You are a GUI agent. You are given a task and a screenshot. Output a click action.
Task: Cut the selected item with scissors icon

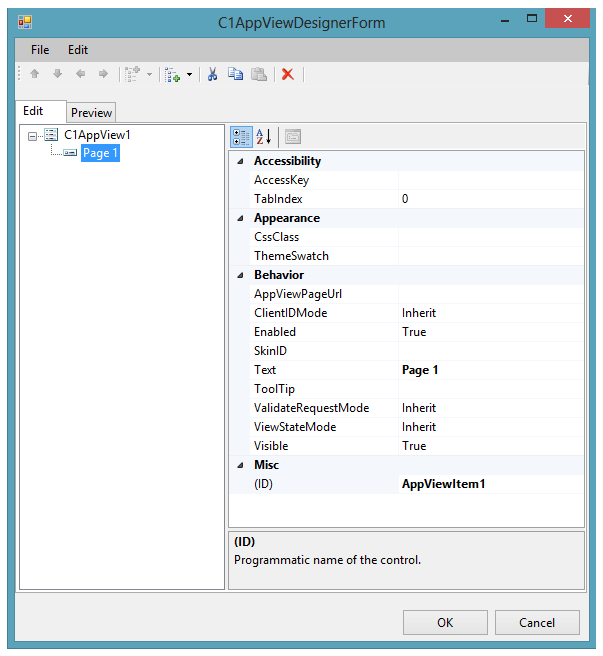(213, 74)
